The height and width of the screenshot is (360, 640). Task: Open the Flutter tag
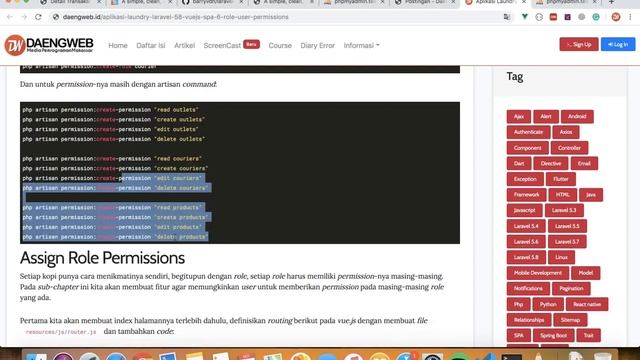(561, 179)
